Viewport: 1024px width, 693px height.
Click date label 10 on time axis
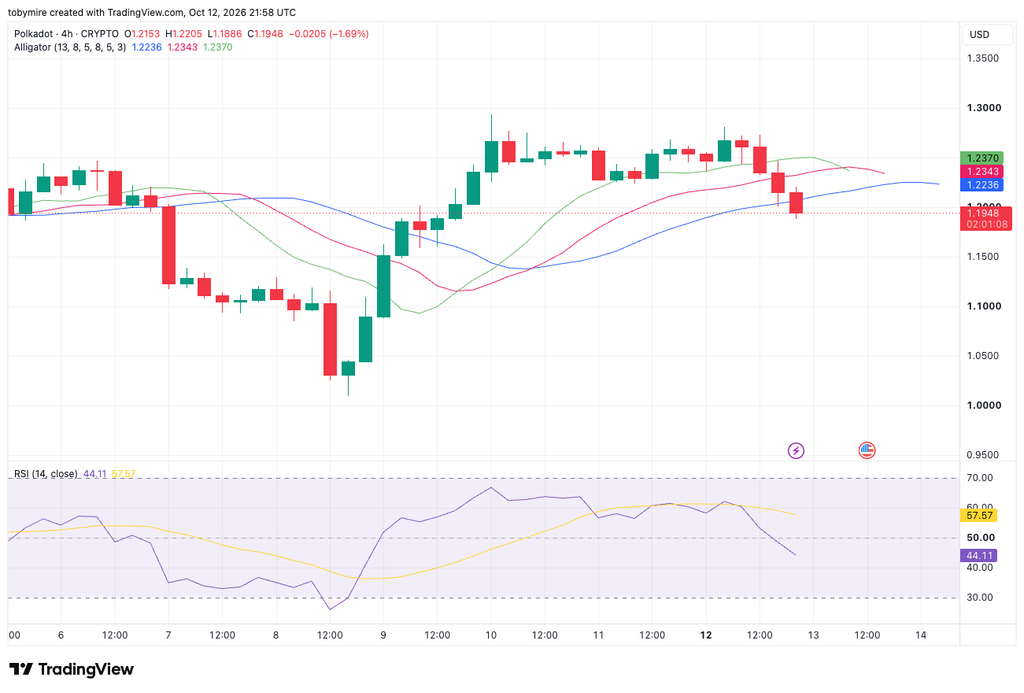click(490, 635)
